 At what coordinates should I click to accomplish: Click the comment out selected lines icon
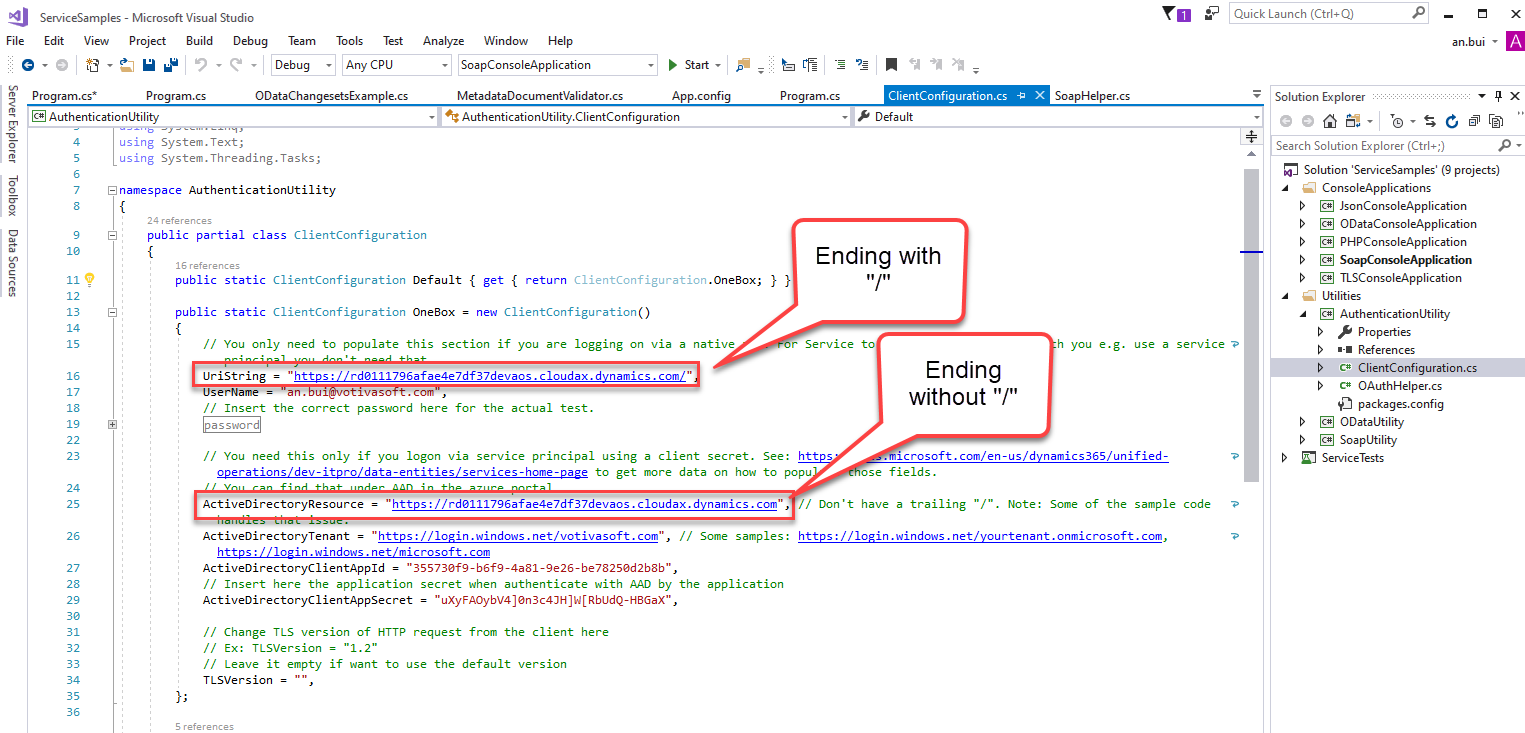[x=838, y=65]
